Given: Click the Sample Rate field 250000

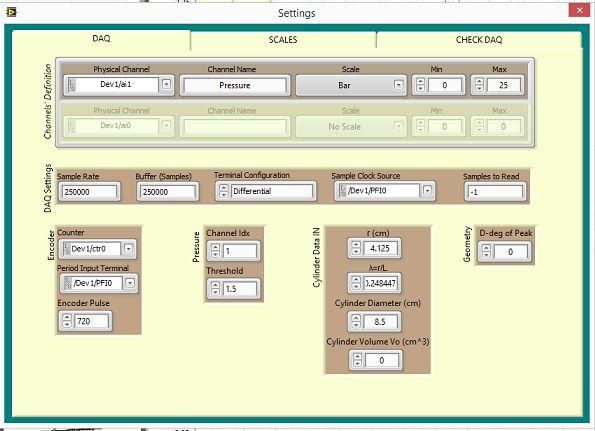Looking at the screenshot, I should 89,192.
